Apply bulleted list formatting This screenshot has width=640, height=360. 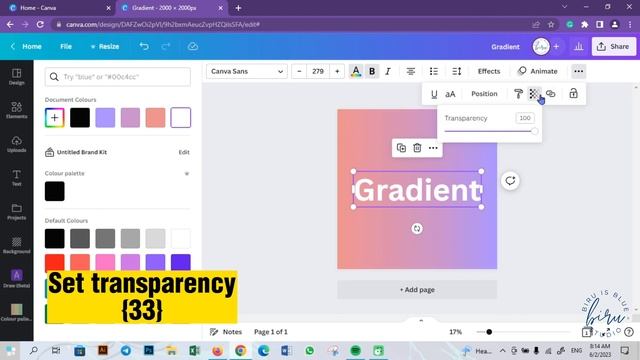[433, 71]
